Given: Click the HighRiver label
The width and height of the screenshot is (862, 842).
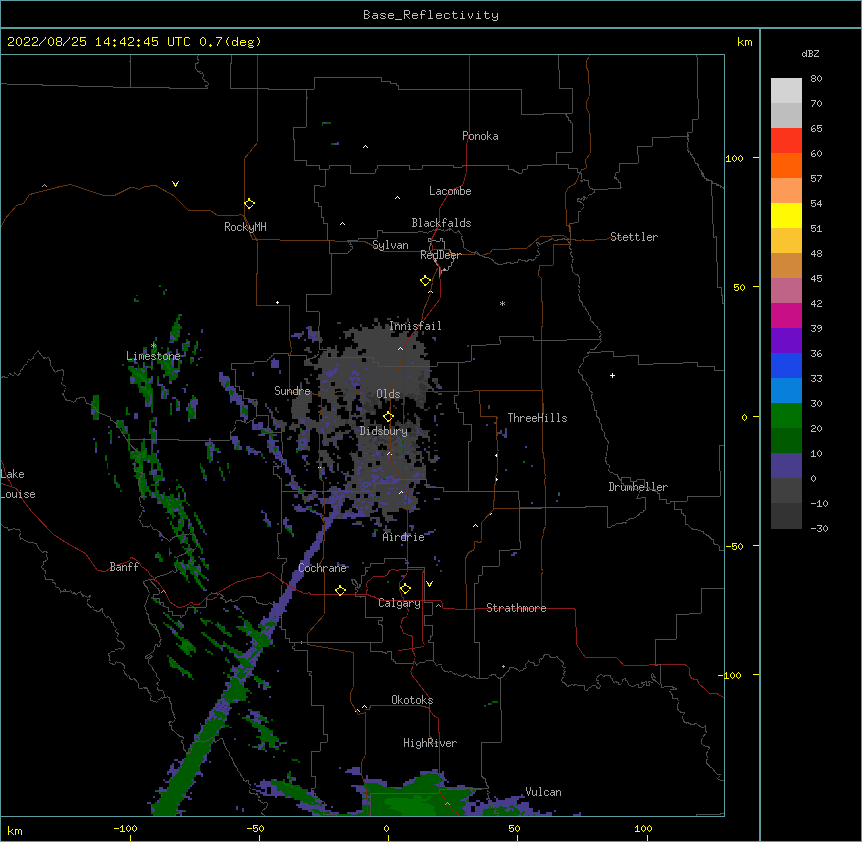Looking at the screenshot, I should pyautogui.click(x=430, y=743).
